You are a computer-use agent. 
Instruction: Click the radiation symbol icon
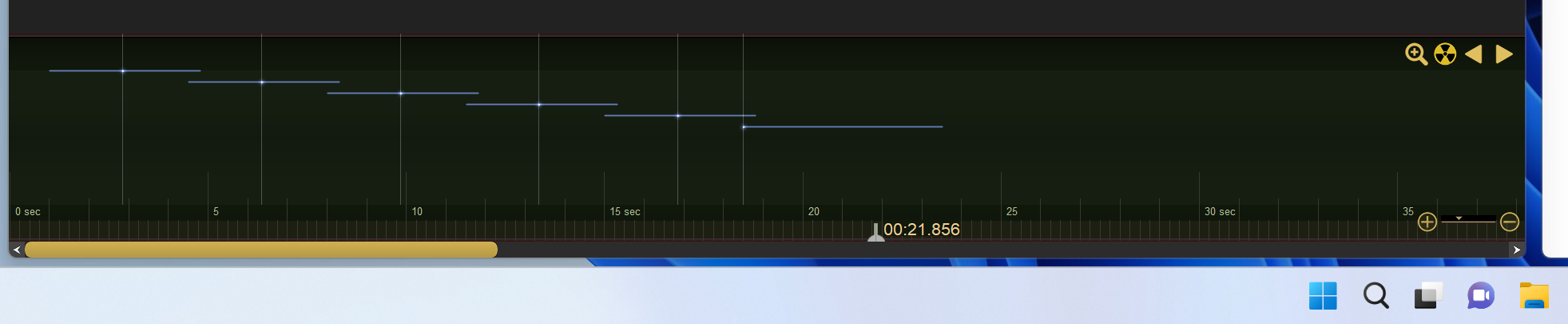(x=1445, y=54)
